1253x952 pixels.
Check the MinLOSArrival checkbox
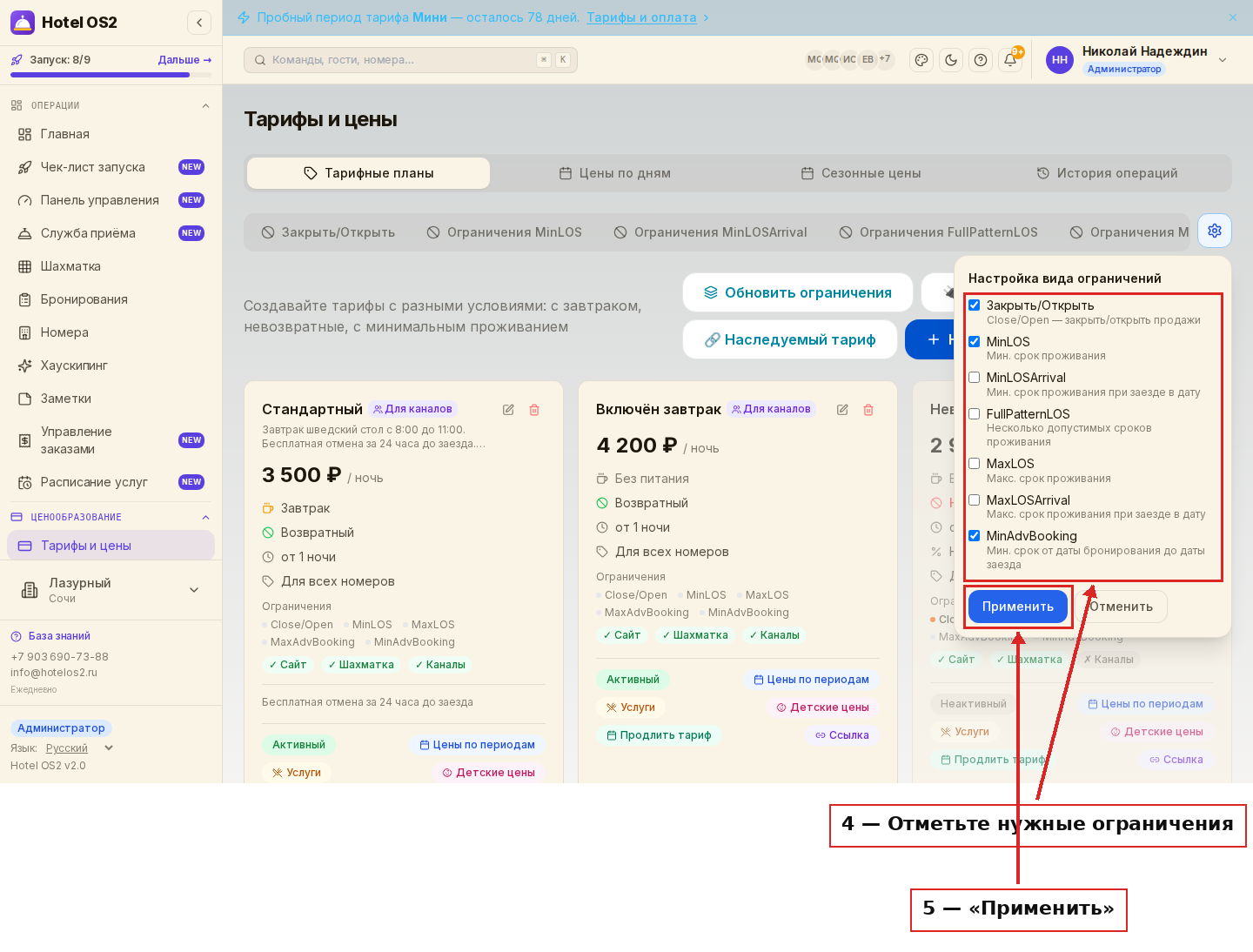coord(975,378)
